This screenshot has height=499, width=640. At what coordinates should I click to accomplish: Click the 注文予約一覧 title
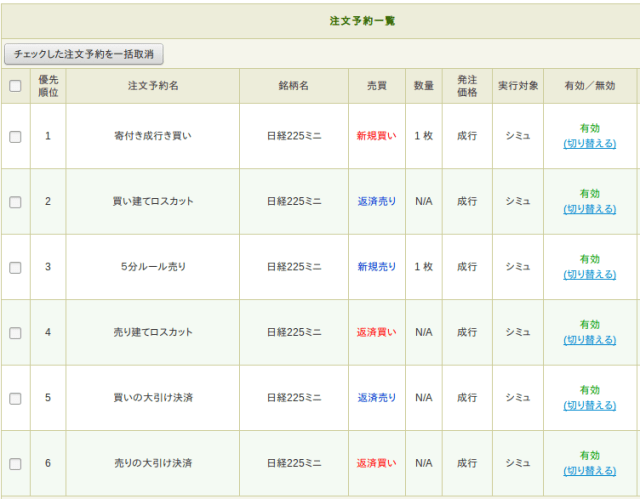point(362,21)
